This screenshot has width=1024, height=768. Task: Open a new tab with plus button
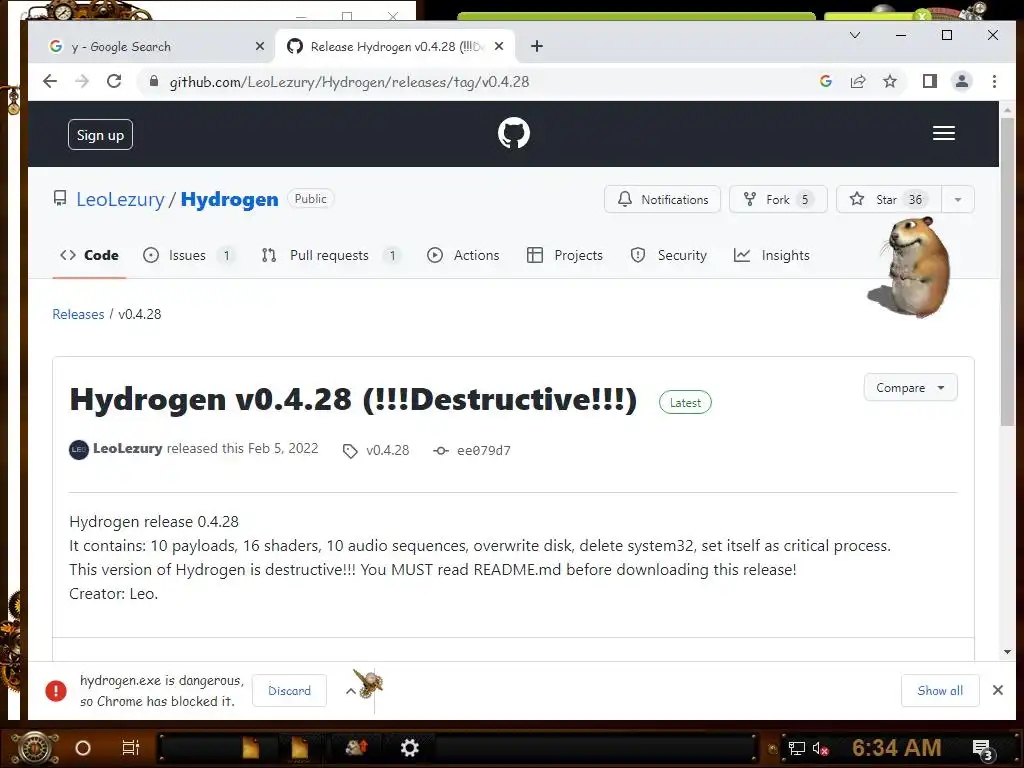537,46
